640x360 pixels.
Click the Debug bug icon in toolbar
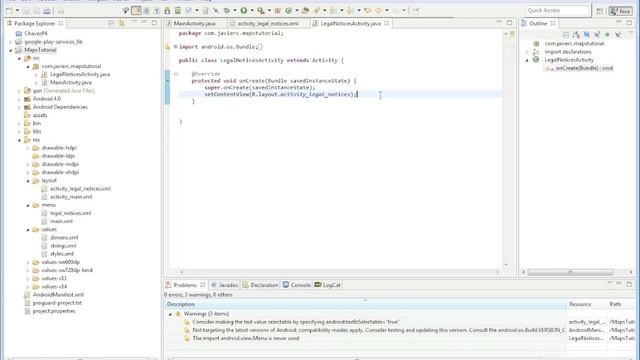click(x=226, y=11)
